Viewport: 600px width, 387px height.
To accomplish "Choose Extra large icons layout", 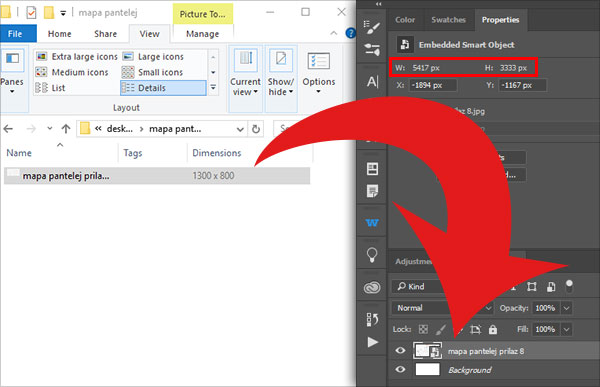I will click(x=77, y=57).
